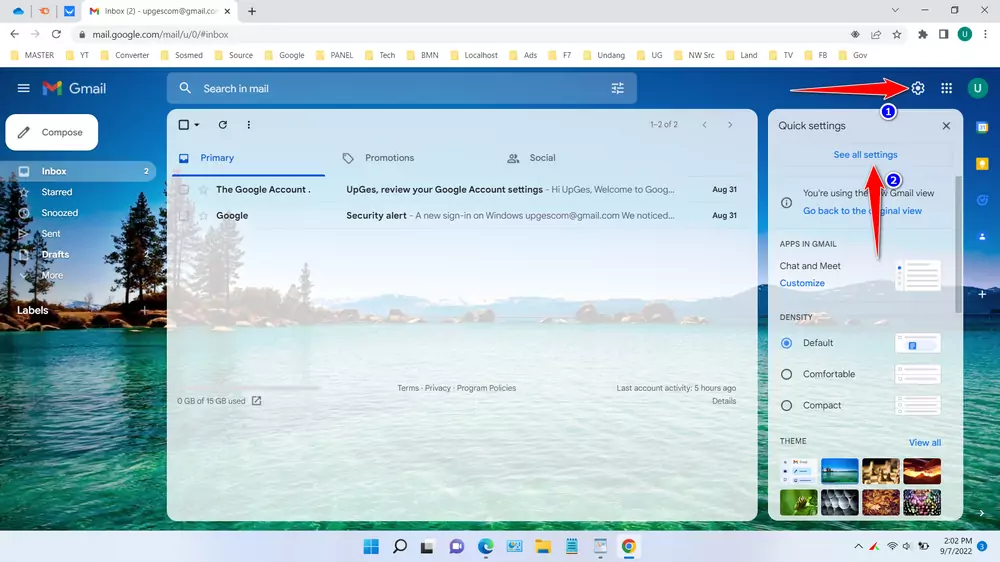Reload the page in Chrome
1000x562 pixels.
(56, 34)
